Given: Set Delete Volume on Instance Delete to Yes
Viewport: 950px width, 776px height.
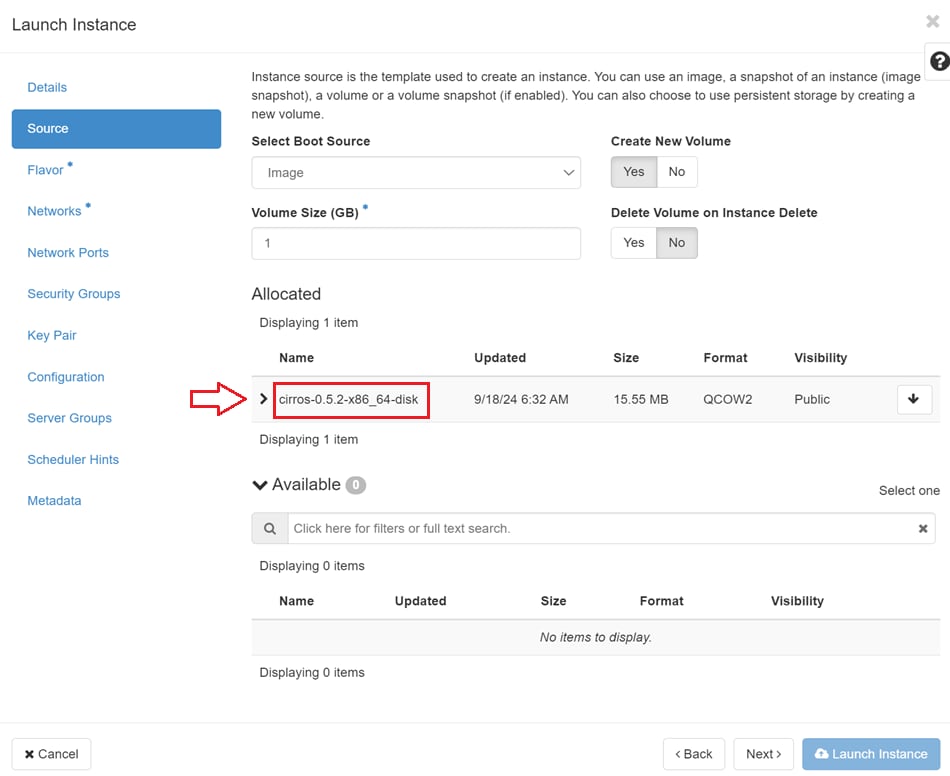Looking at the screenshot, I should coord(634,243).
